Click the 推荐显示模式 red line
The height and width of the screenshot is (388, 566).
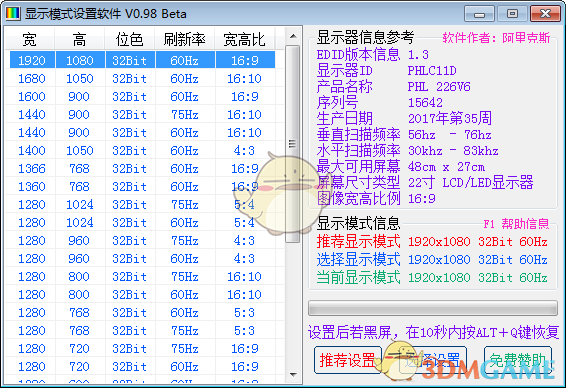[432, 241]
